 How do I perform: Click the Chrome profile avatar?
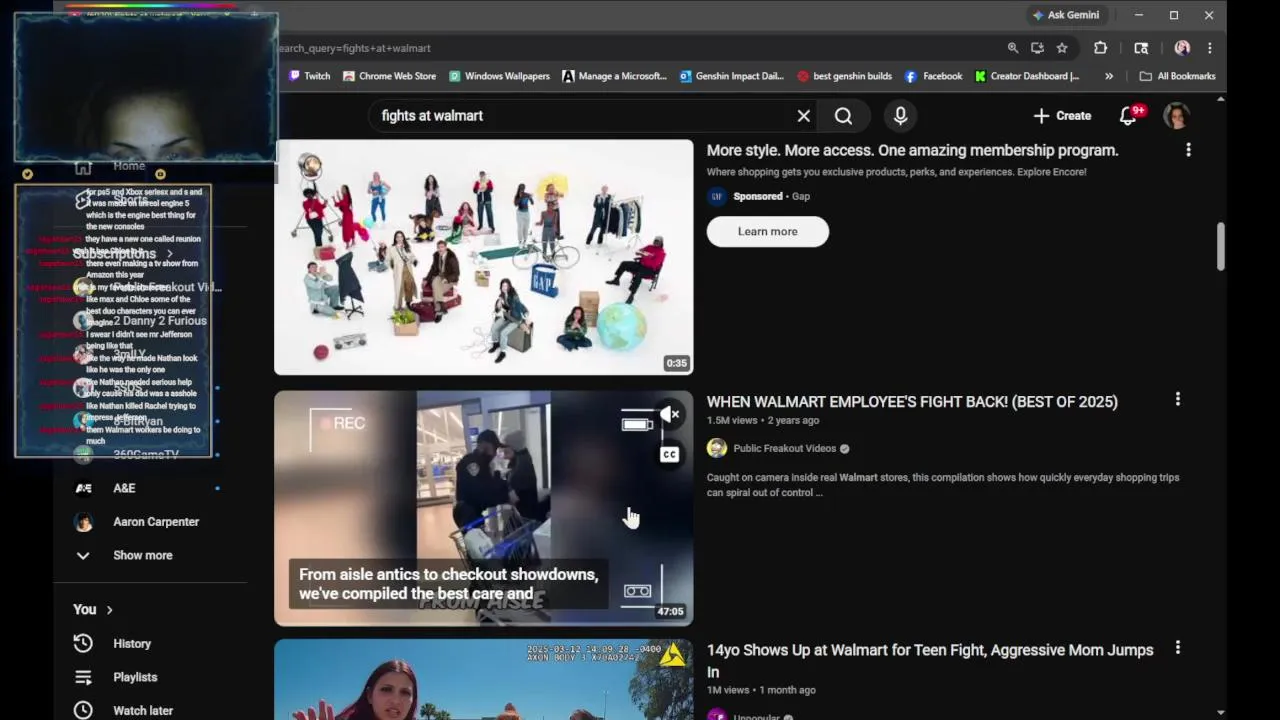tap(1182, 48)
